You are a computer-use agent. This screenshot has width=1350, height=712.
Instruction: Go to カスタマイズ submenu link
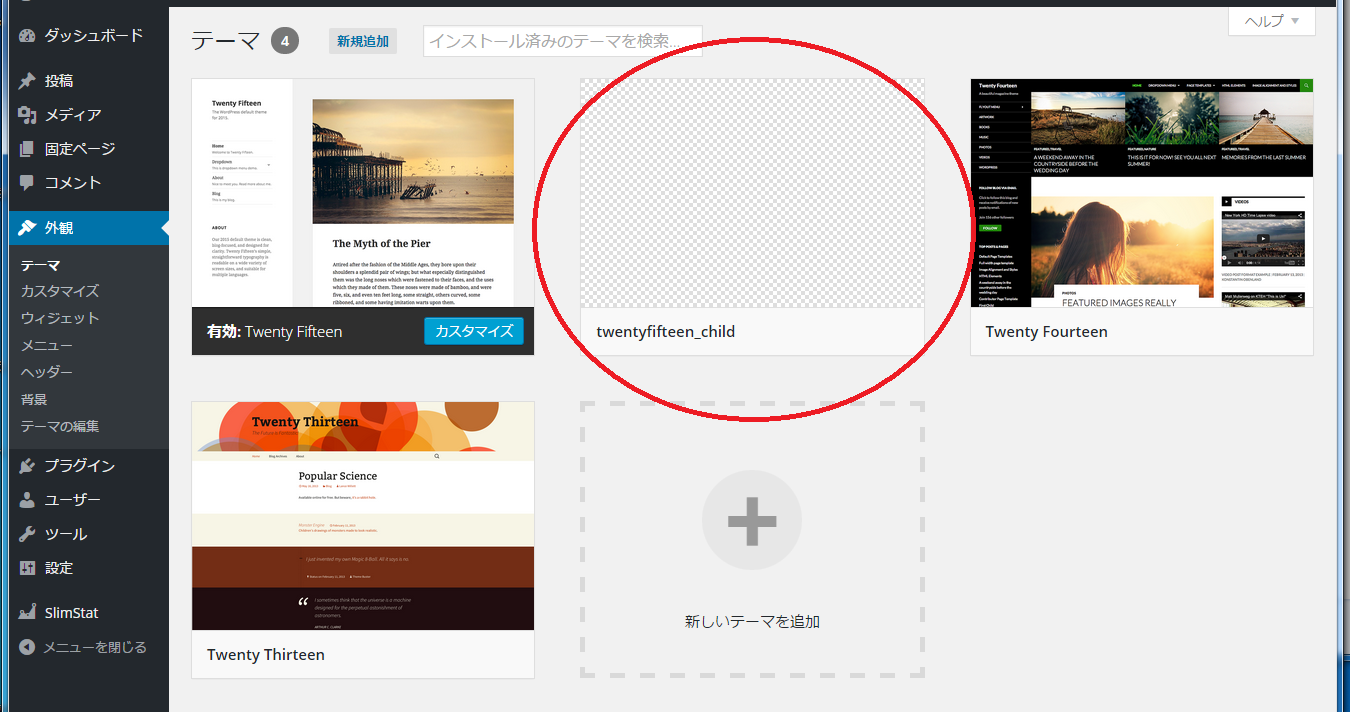[x=60, y=292]
